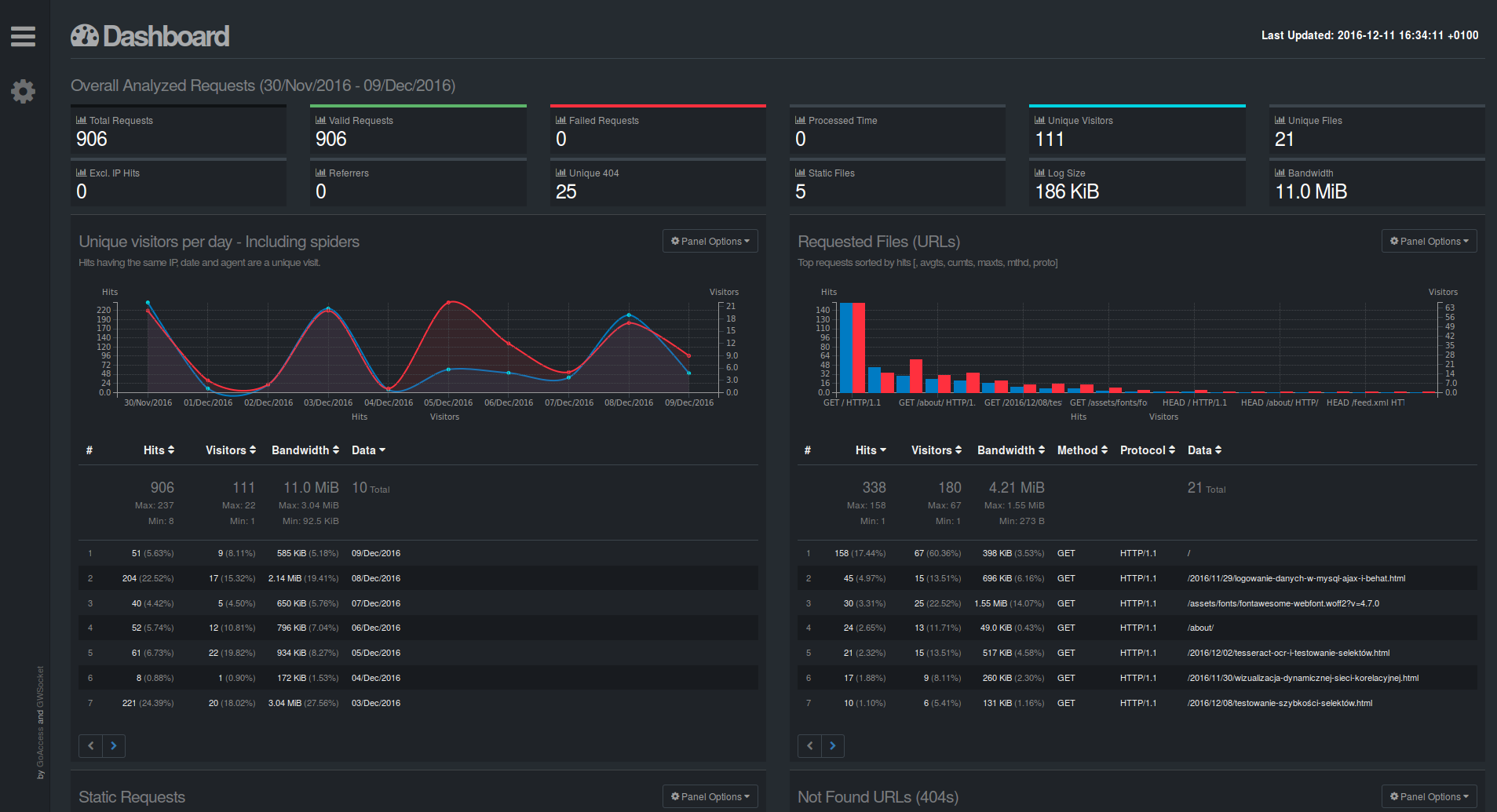Sort Requested Files table by Protocol
The height and width of the screenshot is (812, 1497).
[x=1148, y=450]
